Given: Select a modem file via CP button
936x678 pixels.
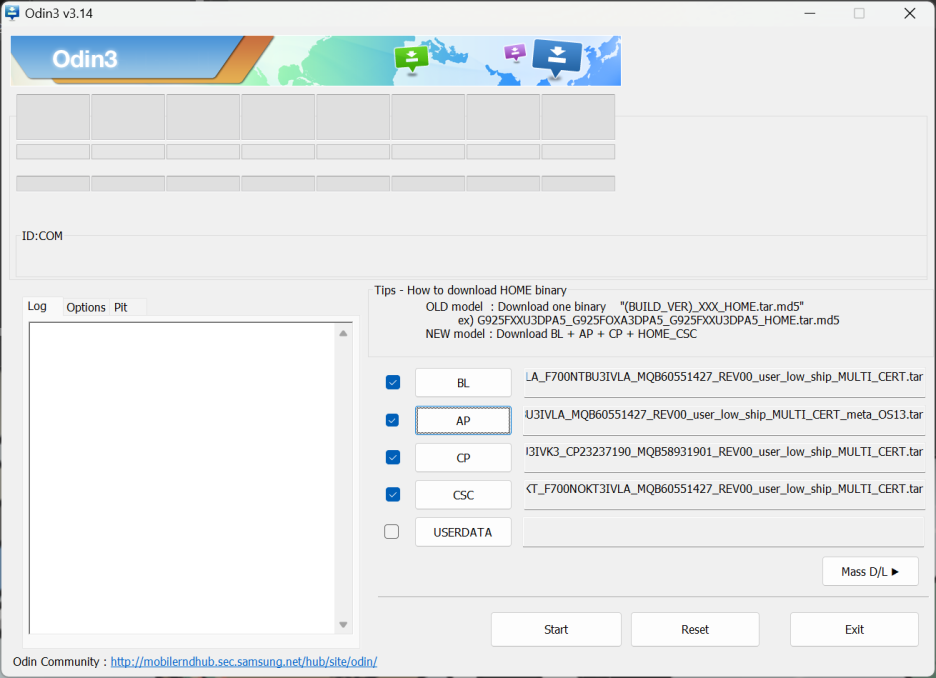Looking at the screenshot, I should pyautogui.click(x=463, y=458).
